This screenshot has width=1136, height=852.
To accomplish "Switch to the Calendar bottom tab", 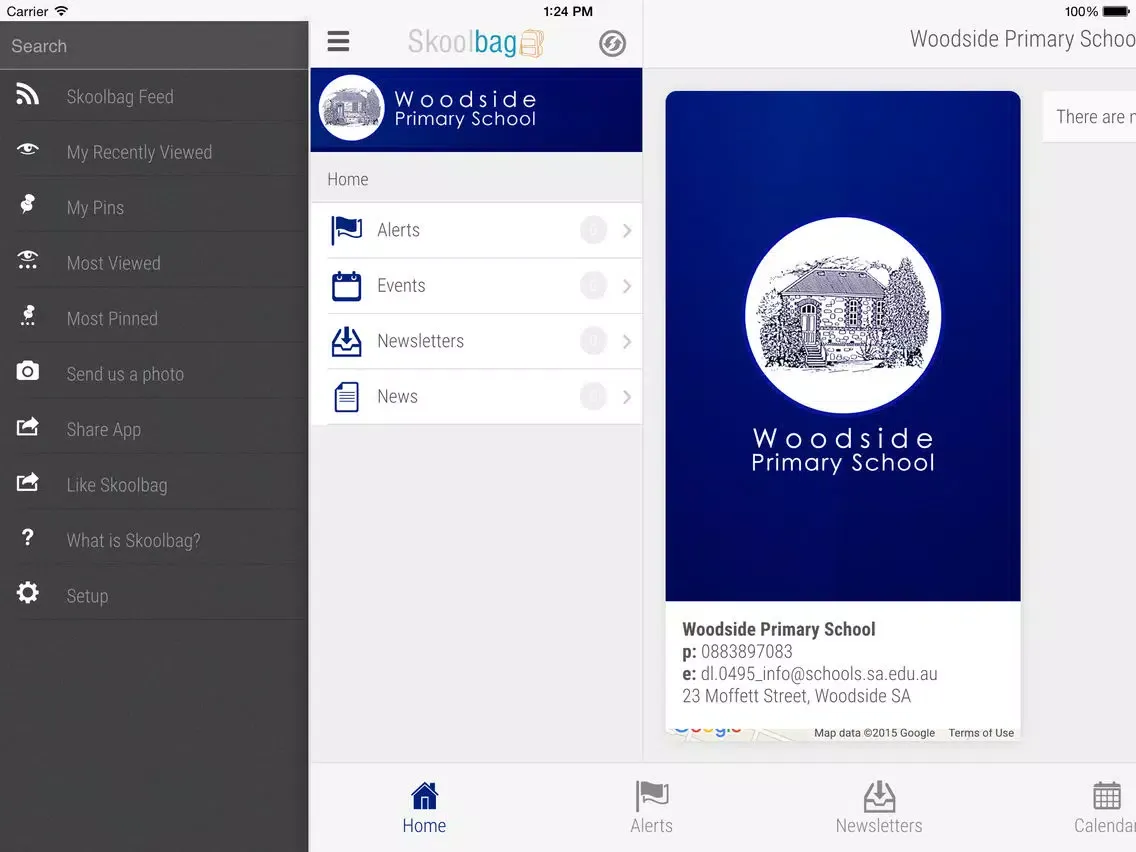I will tap(1105, 808).
